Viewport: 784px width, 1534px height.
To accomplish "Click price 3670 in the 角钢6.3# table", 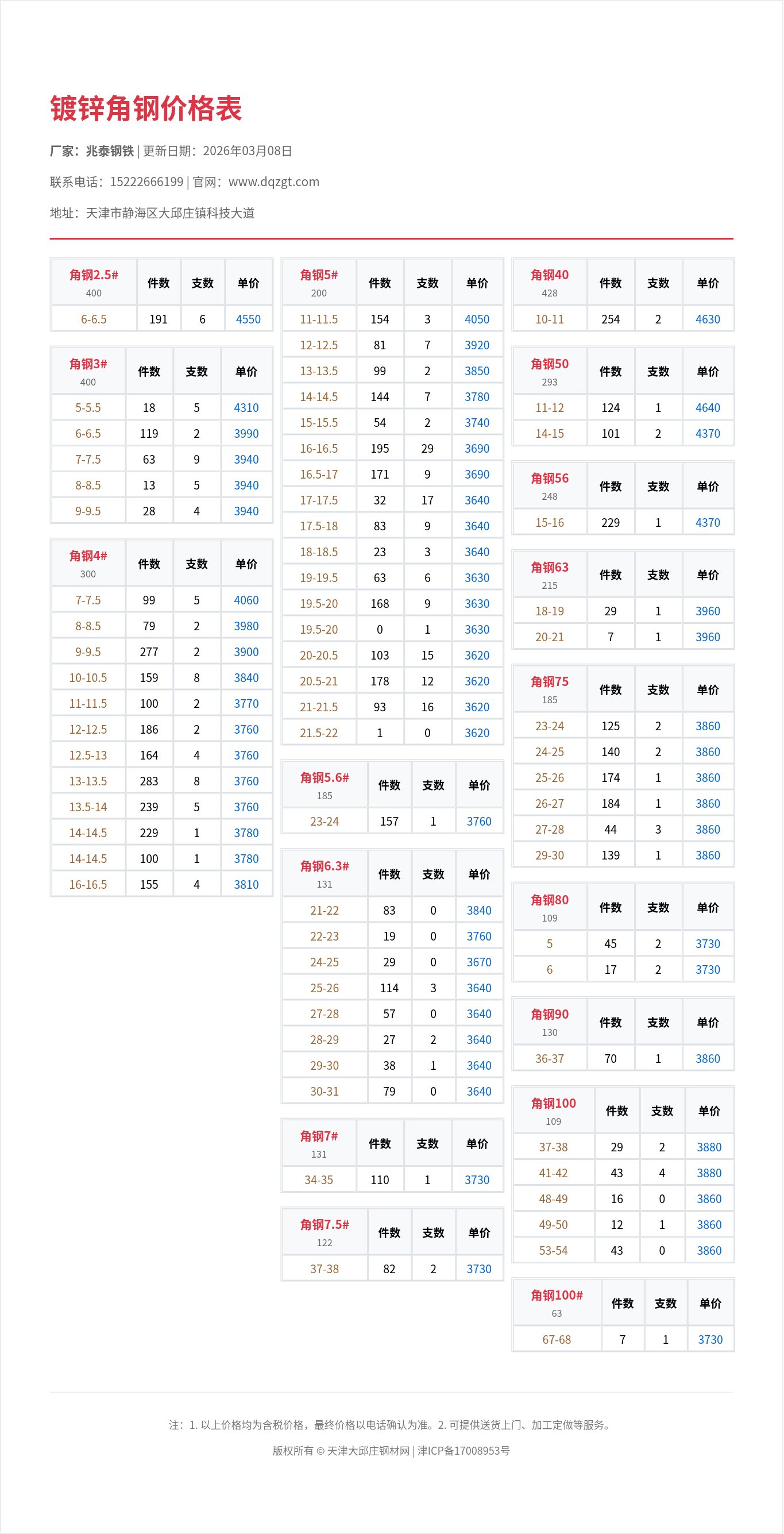I will 479,962.
